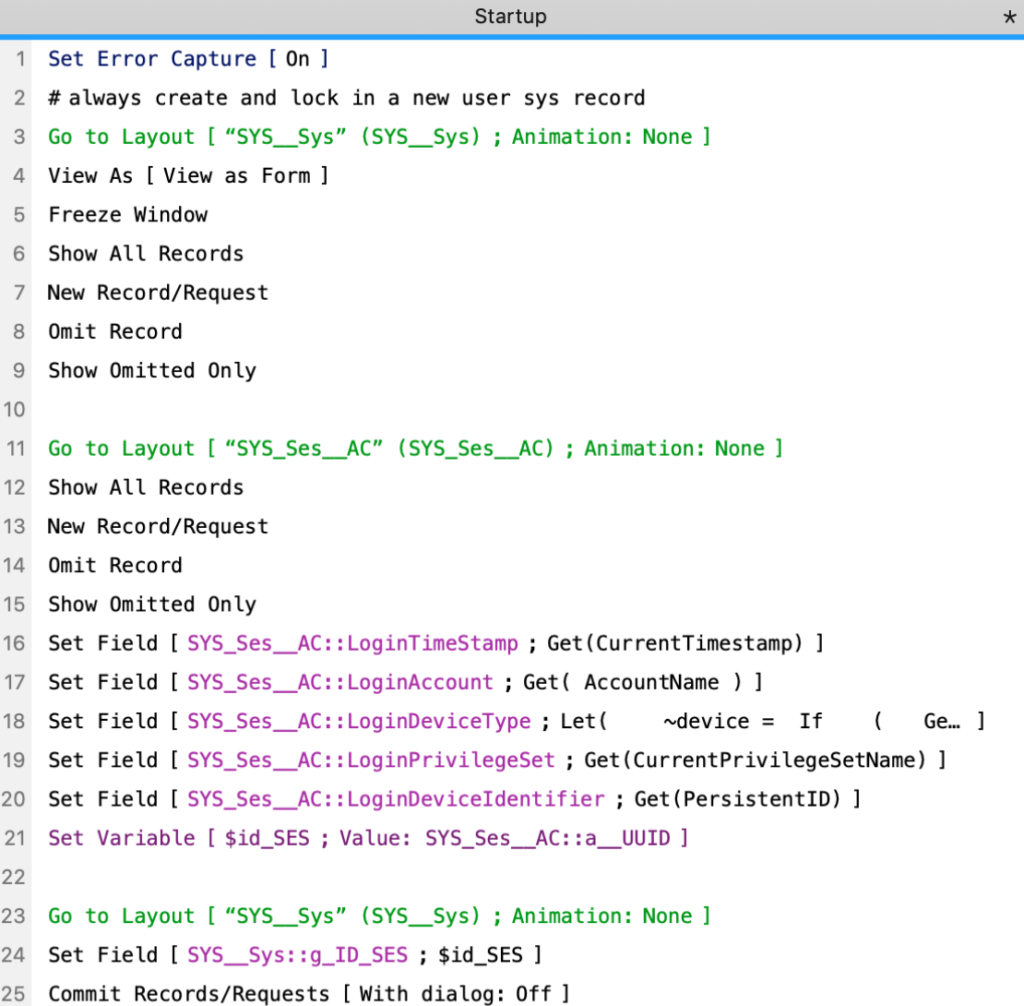The image size is (1024, 1006).
Task: Click line number 21 in the gutter
Action: 14,838
